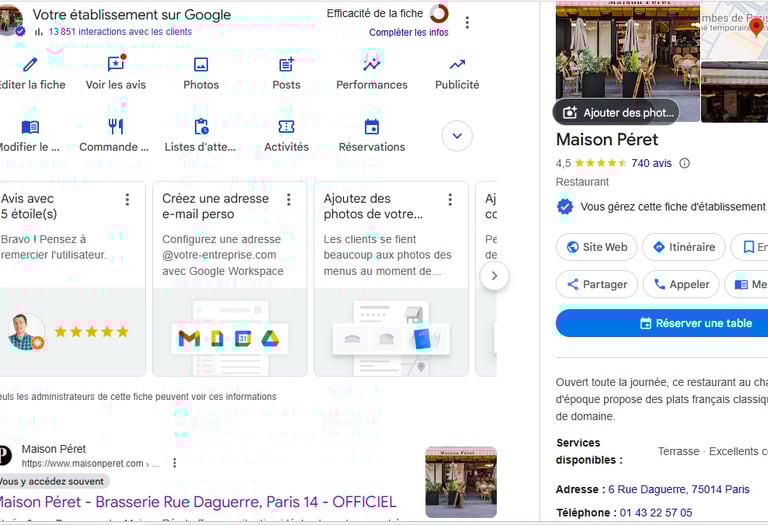
Task: Call phone number 01 43 22 57 05
Action: (656, 513)
